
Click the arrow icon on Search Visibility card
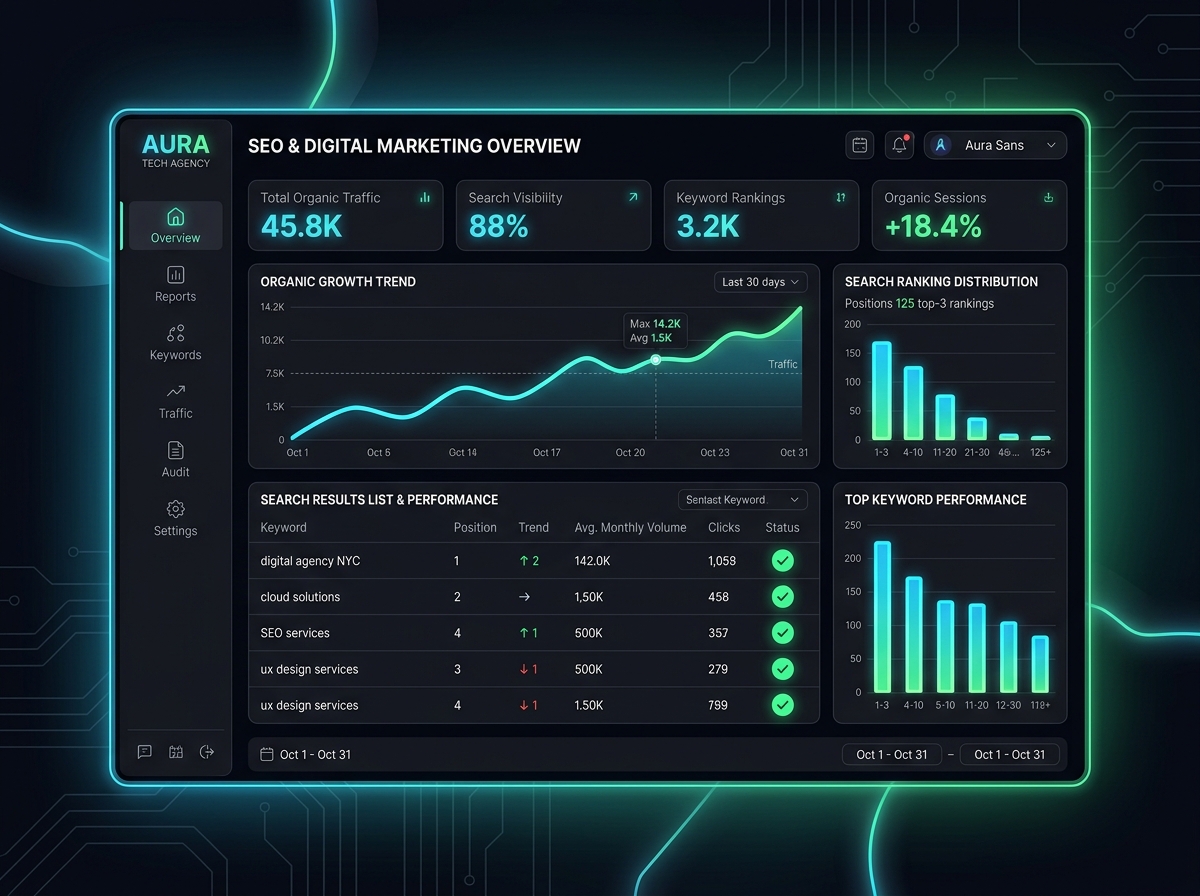click(x=633, y=198)
